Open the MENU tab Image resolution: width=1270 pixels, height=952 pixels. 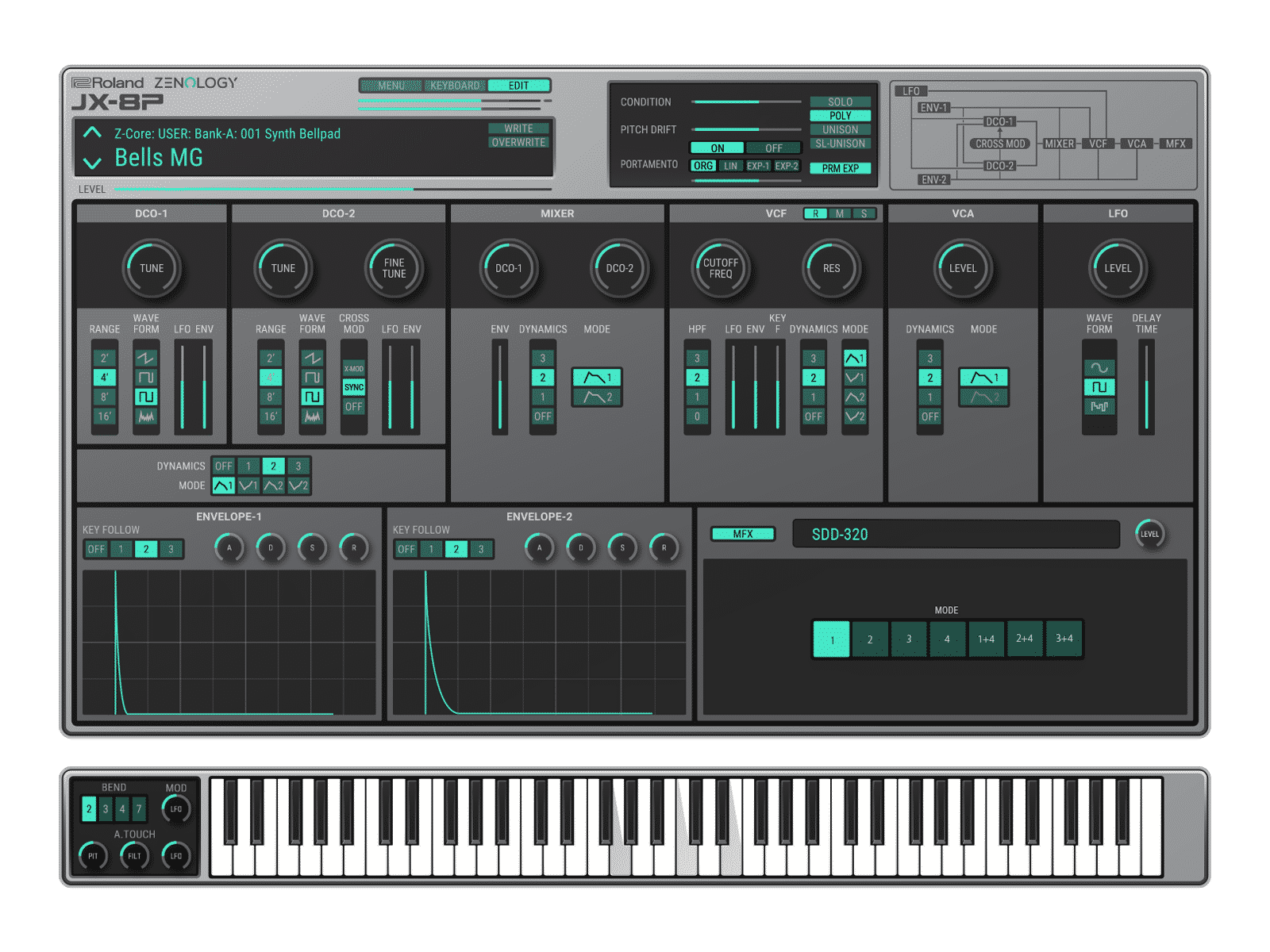[x=391, y=86]
